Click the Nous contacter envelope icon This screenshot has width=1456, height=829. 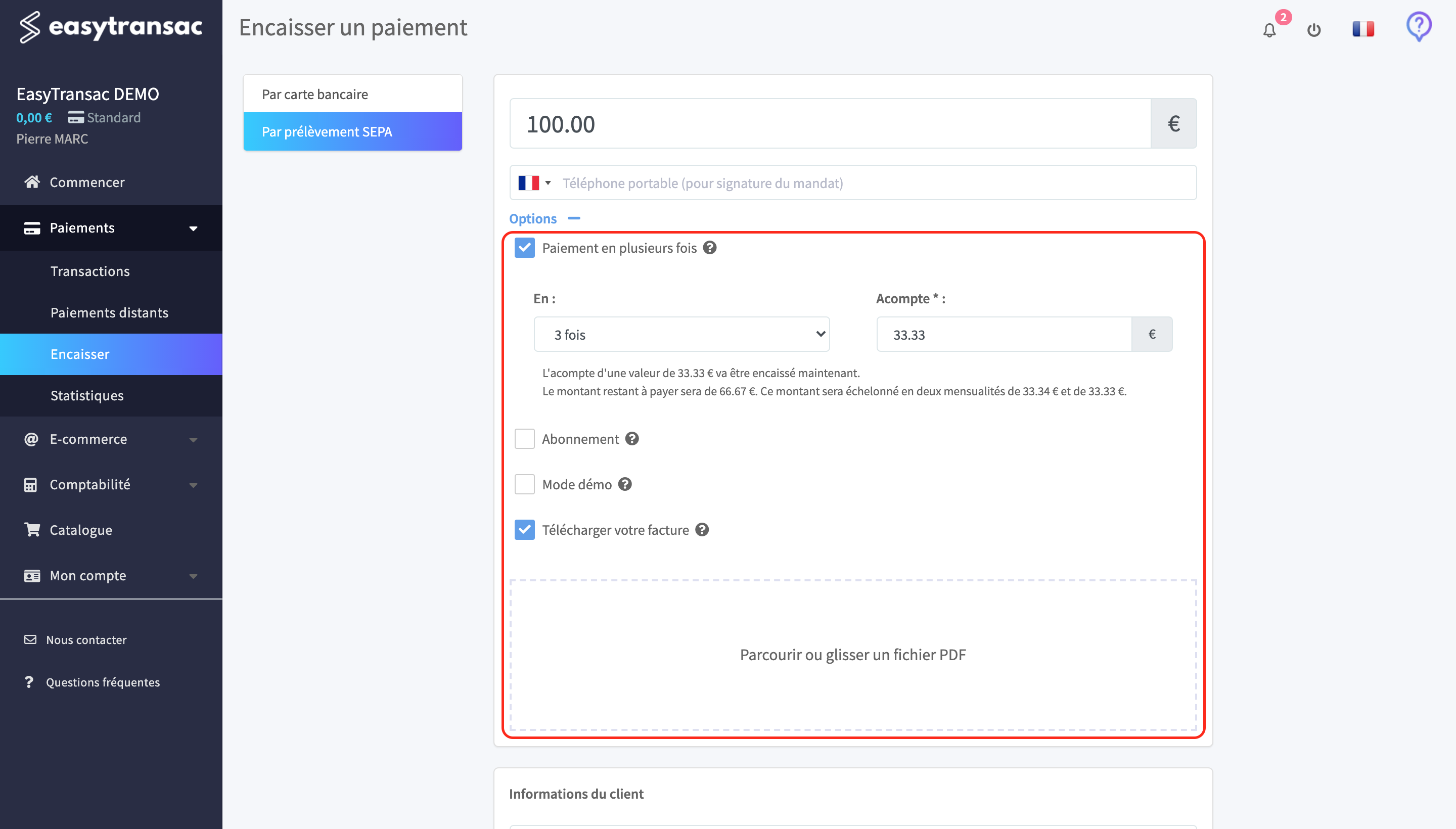(30, 639)
